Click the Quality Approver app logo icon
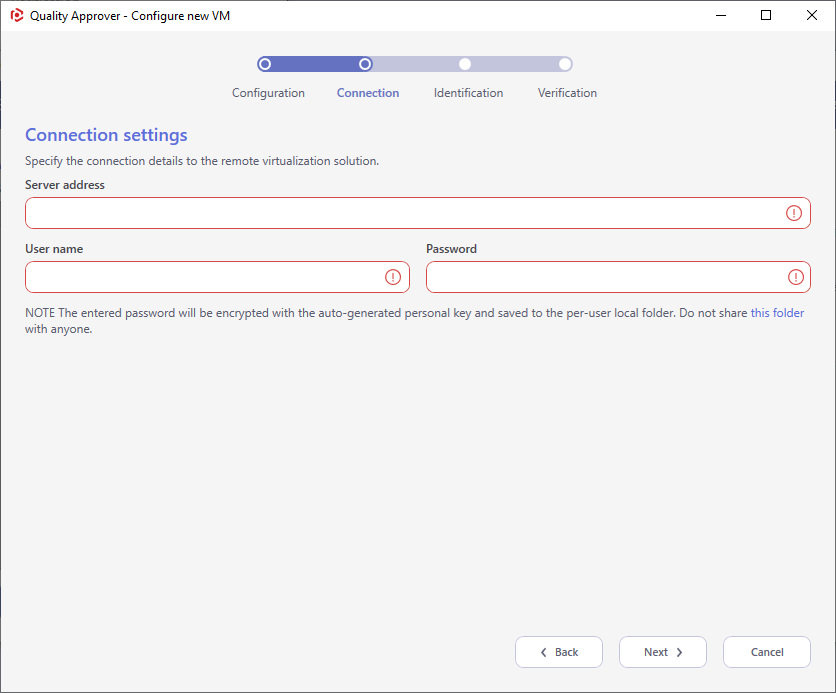This screenshot has height=693, width=836. (17, 15)
